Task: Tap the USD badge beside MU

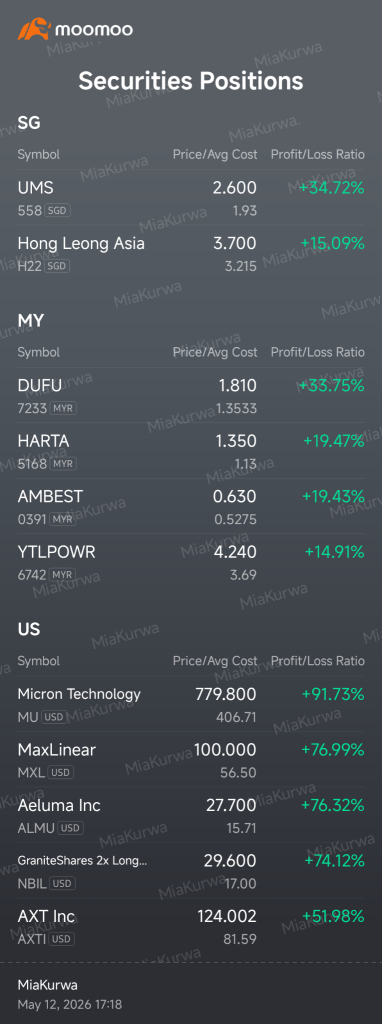Action: (54, 717)
